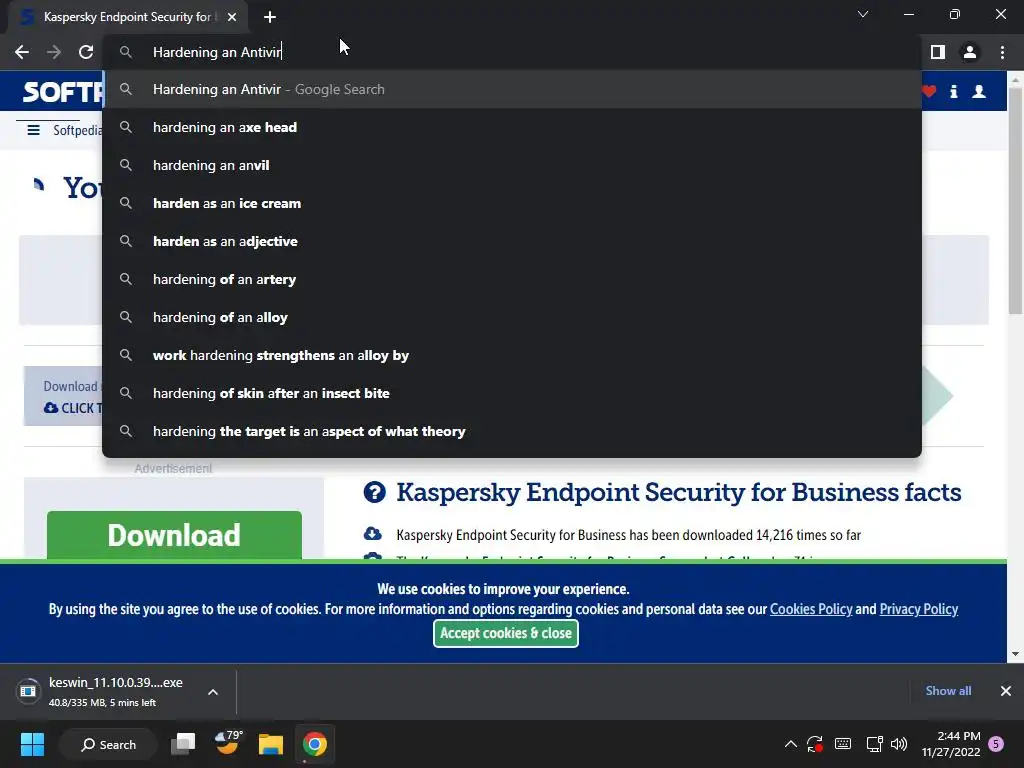The height and width of the screenshot is (768, 1024).
Task: Open the Privacy Policy link
Action: [918, 609]
